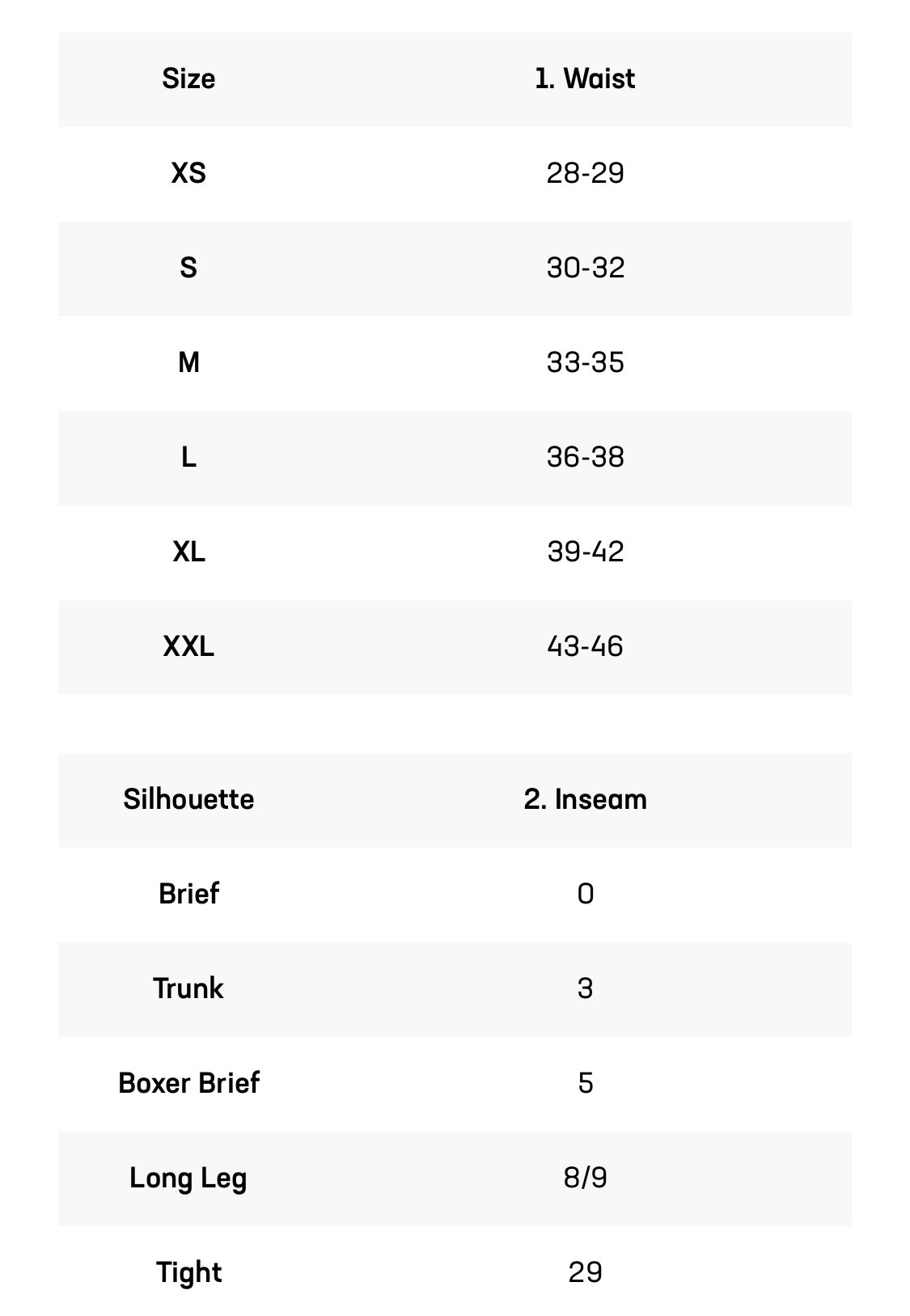The height and width of the screenshot is (1316, 910).
Task: Click the 36-38 waist measurement
Action: [x=585, y=458]
